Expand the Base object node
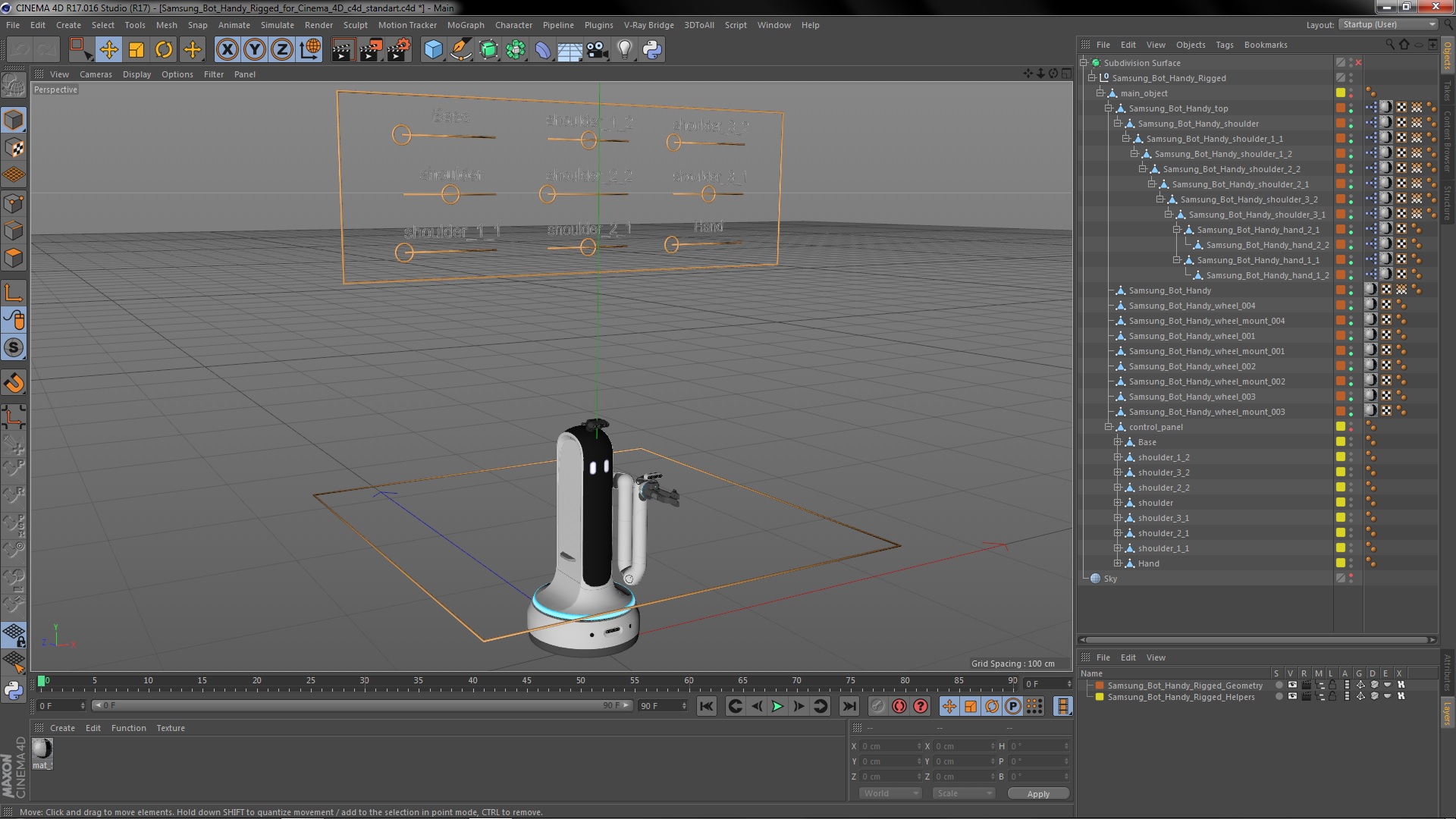This screenshot has width=1456, height=819. (x=1117, y=442)
